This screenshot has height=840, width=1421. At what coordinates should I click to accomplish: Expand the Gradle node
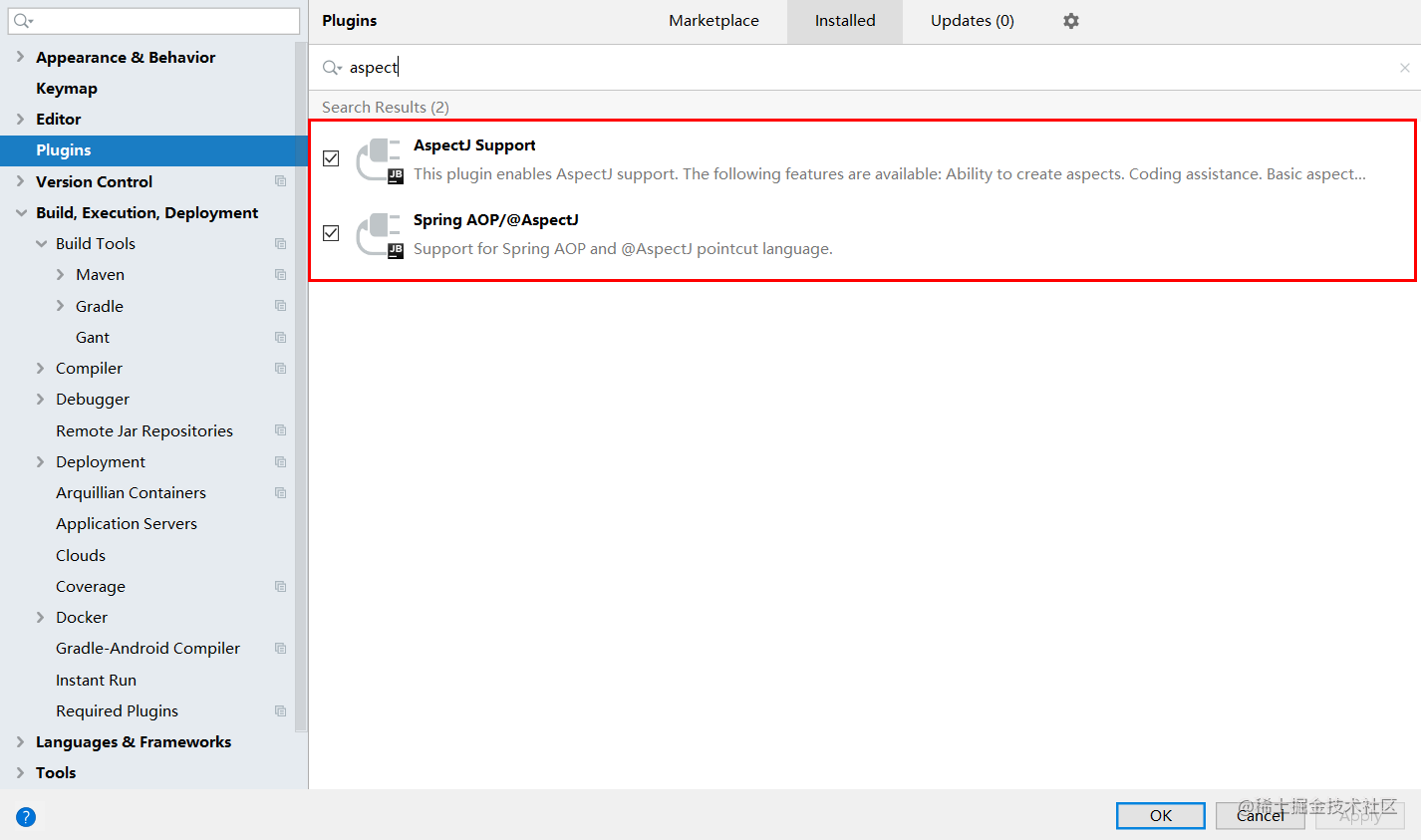point(60,306)
